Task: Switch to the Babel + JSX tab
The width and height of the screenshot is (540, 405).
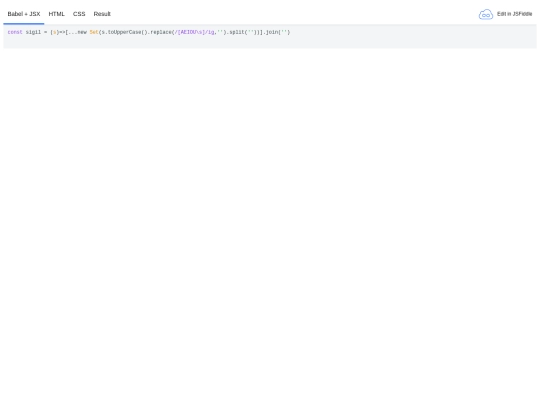Action: [24, 14]
